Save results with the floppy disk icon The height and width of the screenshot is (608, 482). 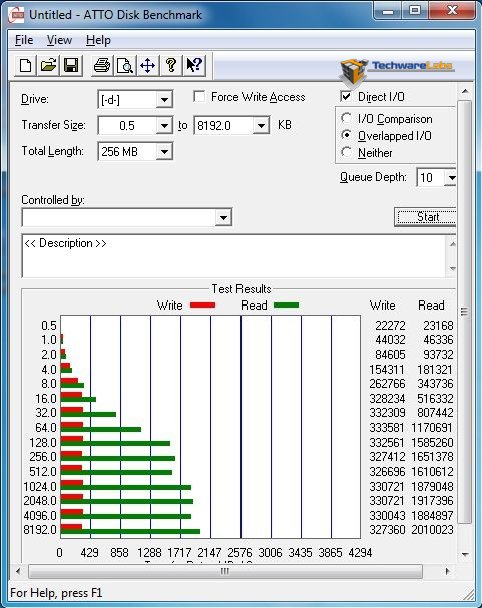(x=71, y=65)
